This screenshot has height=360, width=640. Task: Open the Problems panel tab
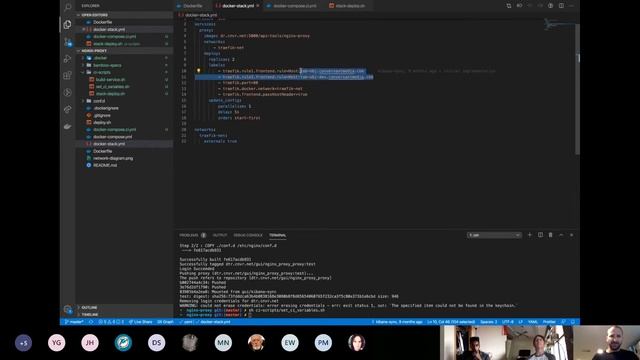(193, 235)
